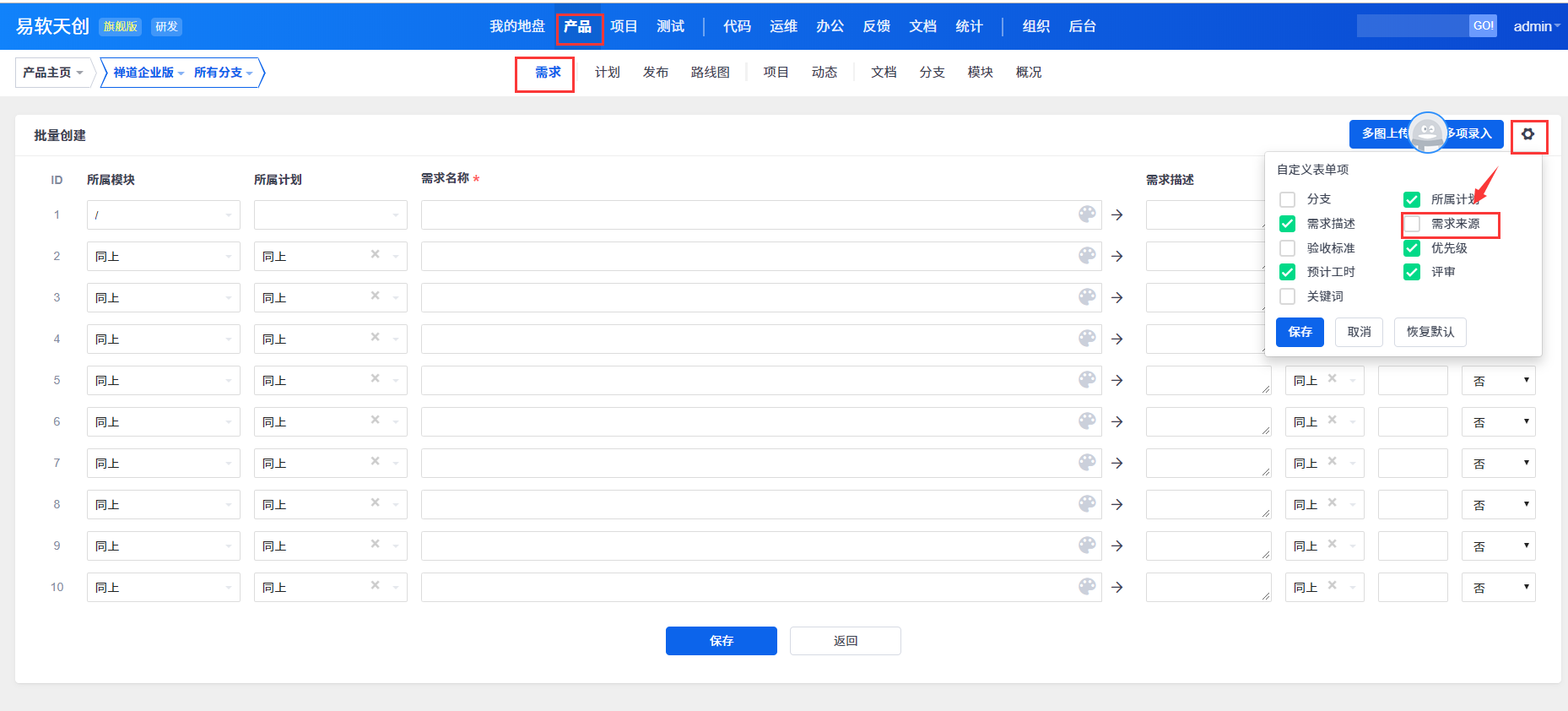Focus the top search box beside GO!
This screenshot has width=1568, height=711.
(x=1413, y=26)
